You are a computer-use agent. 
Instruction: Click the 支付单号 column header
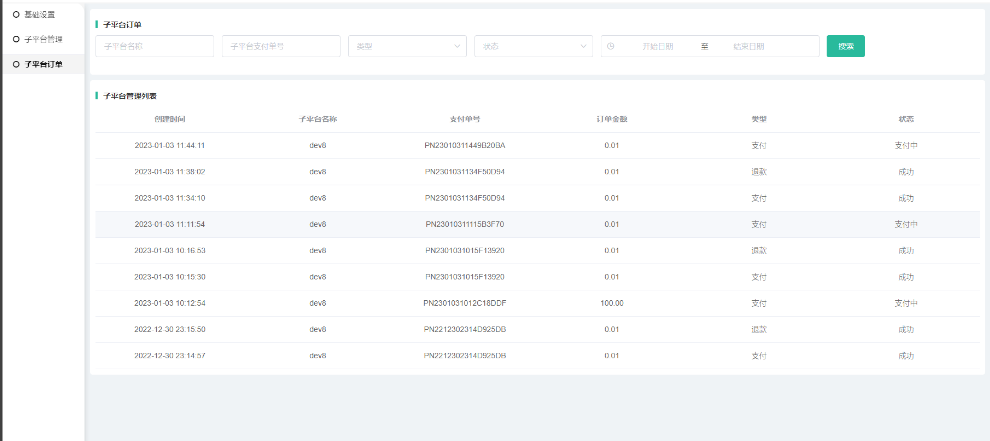(465, 119)
